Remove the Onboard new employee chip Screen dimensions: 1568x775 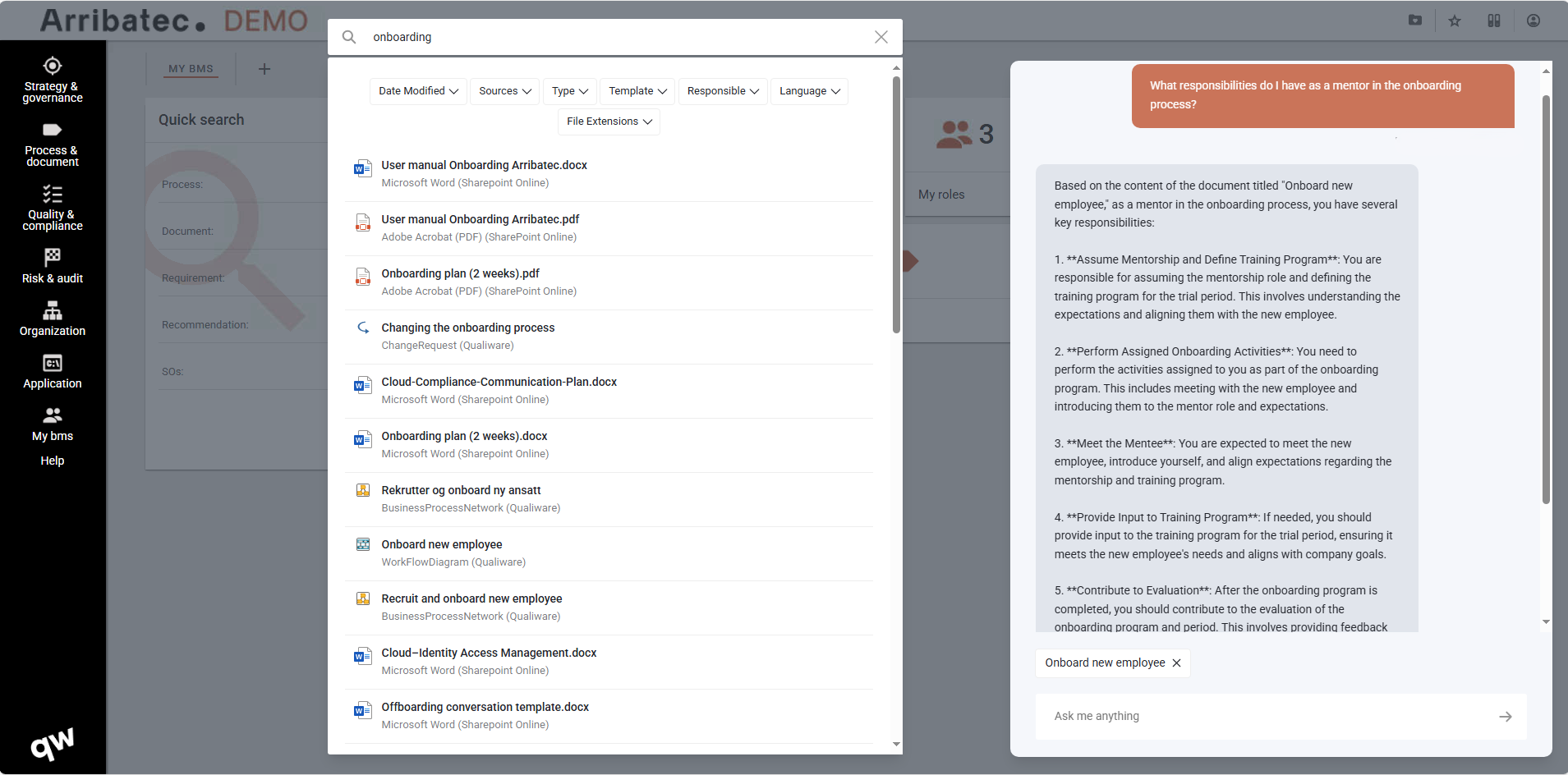(1176, 663)
